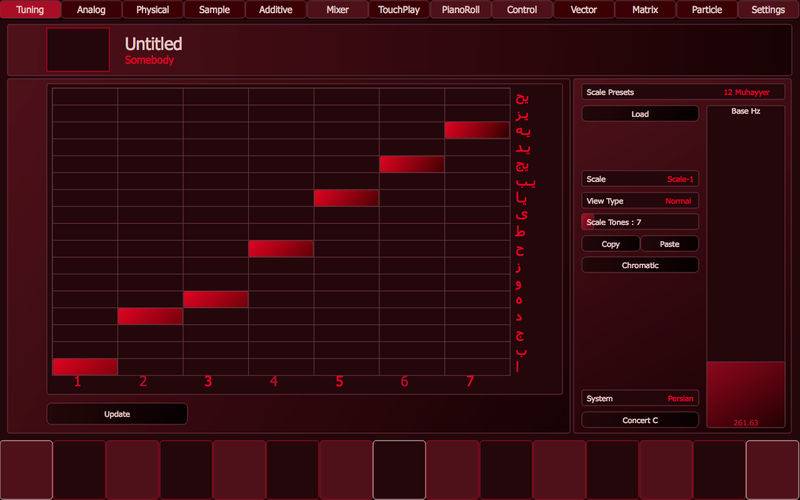Open the PianoRoll tab
800x500 pixels.
pos(460,9)
